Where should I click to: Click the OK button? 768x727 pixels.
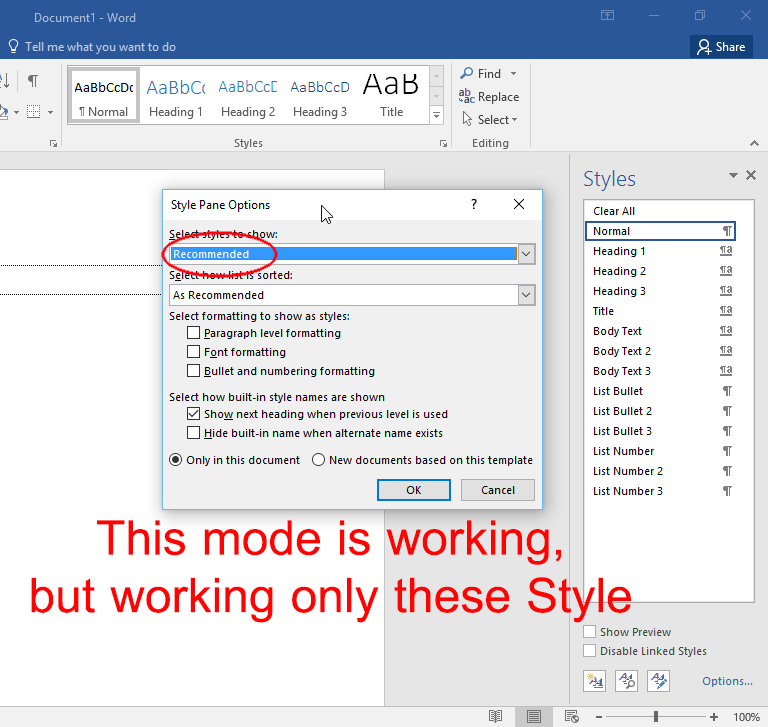coord(414,490)
